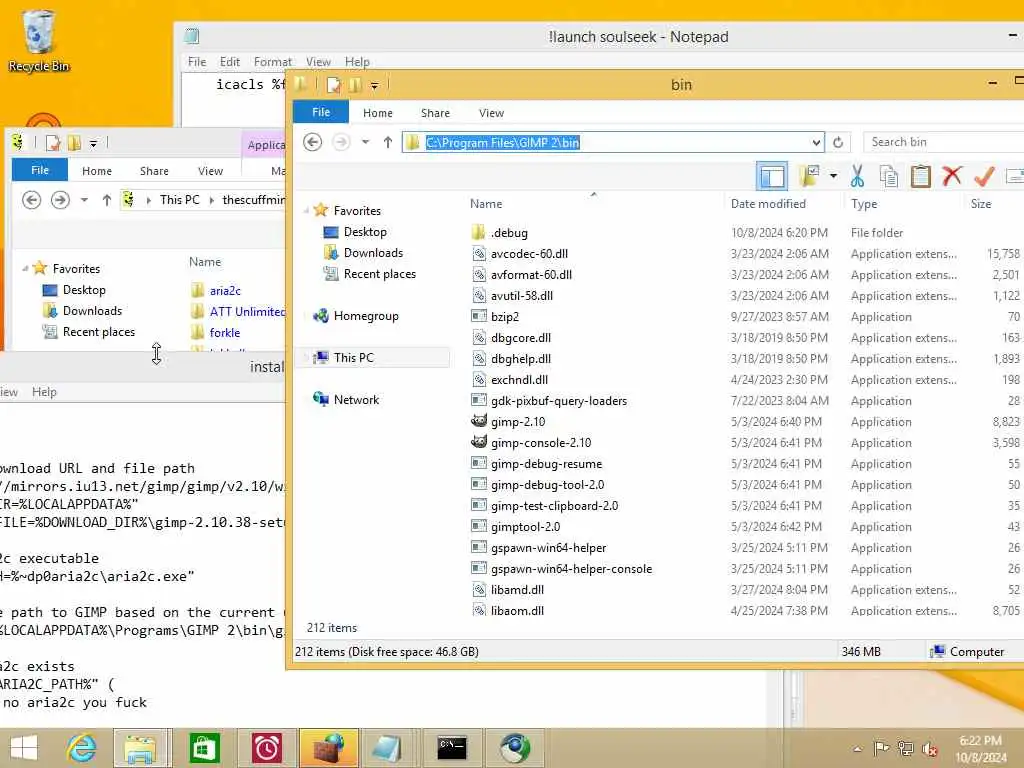This screenshot has width=1024, height=768.
Task: Click Properties icon in bin title bar
Action: pyautogui.click(x=334, y=85)
